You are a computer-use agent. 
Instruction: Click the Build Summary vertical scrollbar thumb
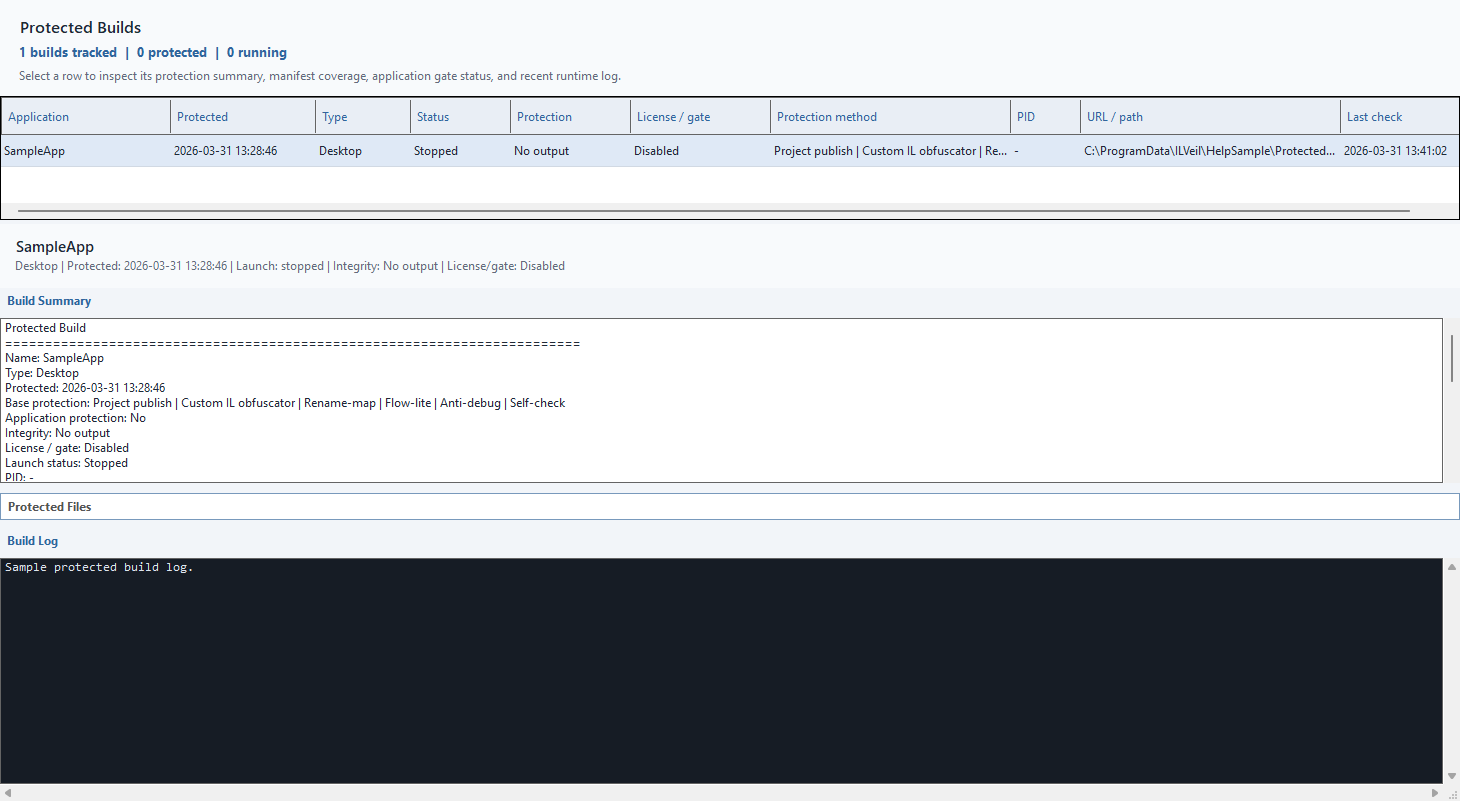tap(1451, 358)
